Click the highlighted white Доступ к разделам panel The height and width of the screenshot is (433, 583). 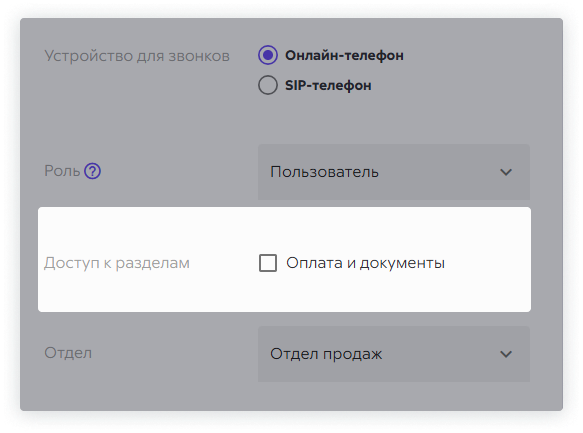pyautogui.click(x=284, y=259)
